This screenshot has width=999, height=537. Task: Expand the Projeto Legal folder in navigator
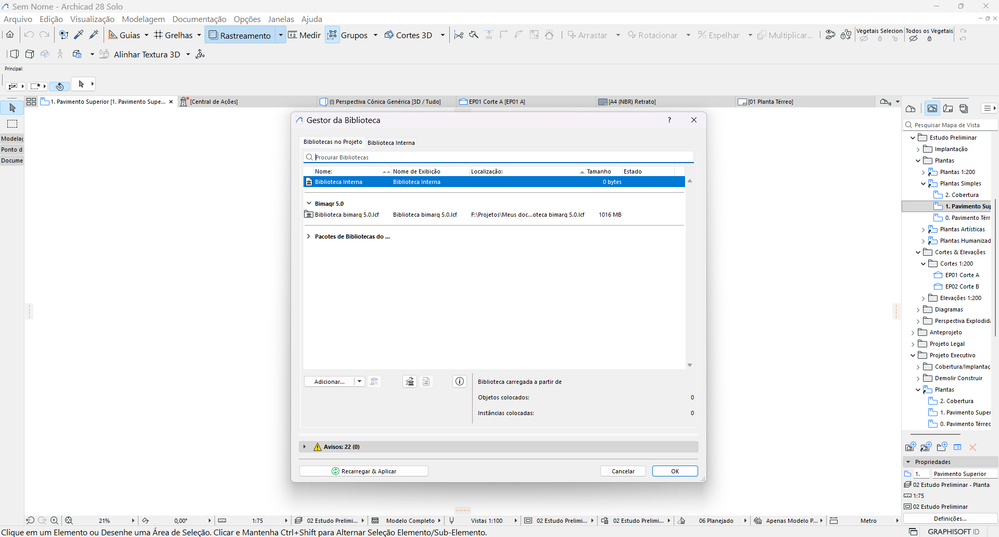point(913,344)
